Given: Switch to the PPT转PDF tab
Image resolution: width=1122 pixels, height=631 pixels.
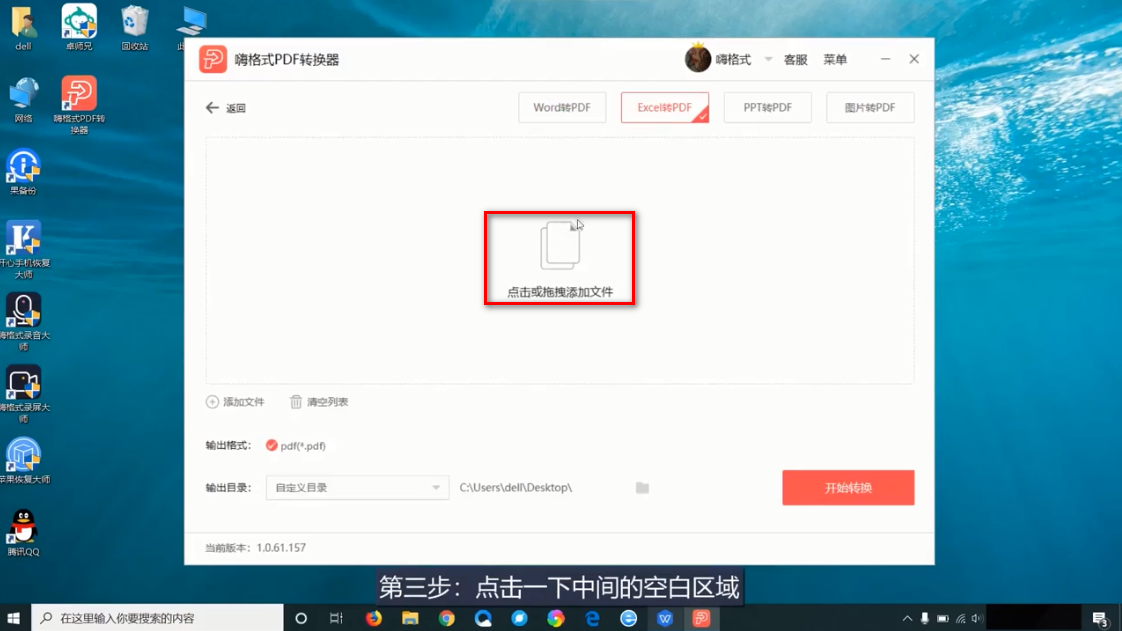Looking at the screenshot, I should [x=767, y=107].
